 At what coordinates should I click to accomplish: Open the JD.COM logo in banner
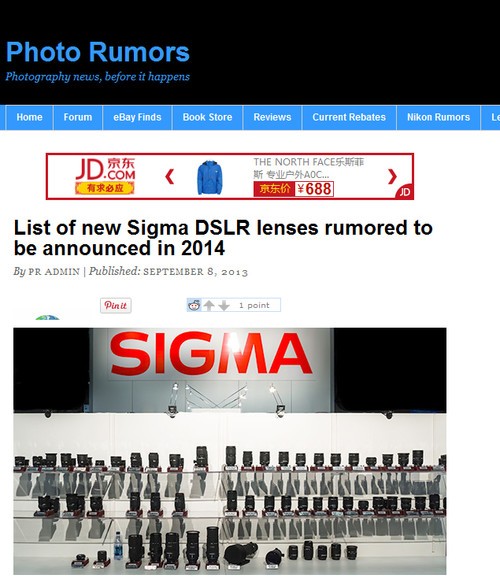click(x=105, y=176)
